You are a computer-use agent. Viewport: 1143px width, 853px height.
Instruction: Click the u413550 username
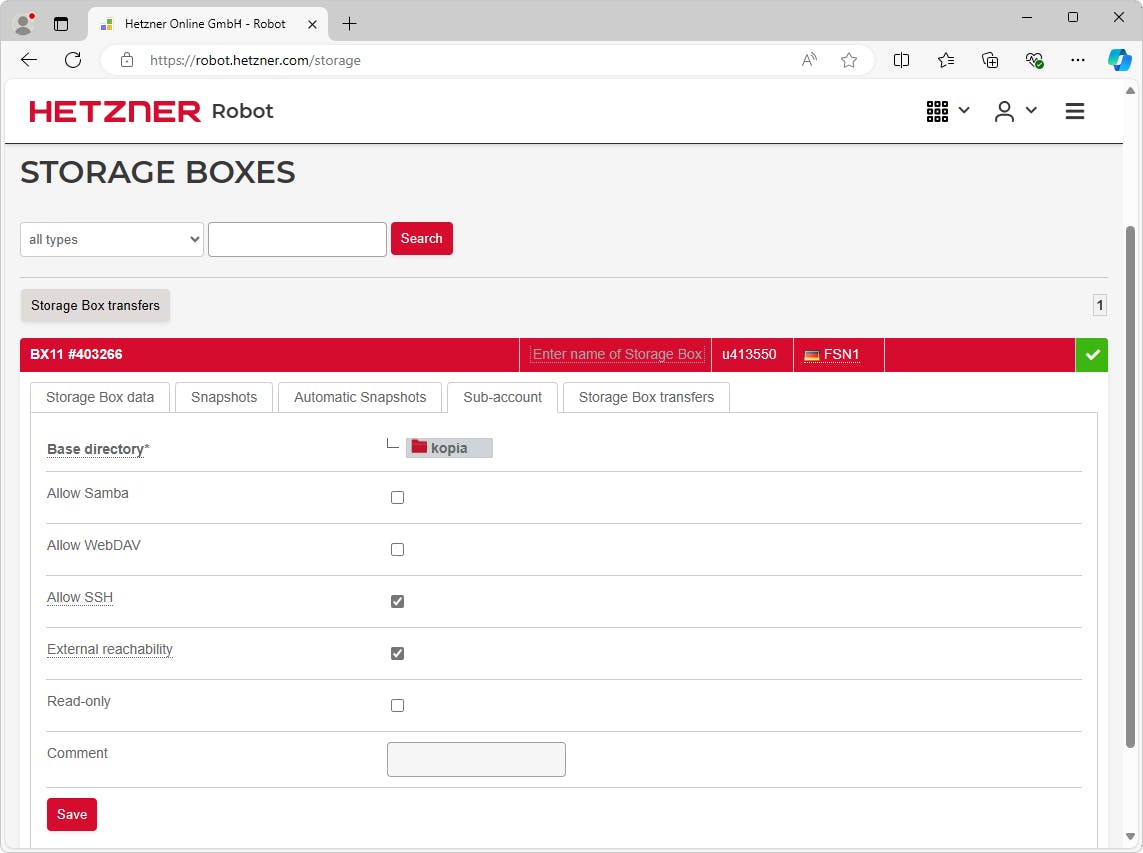[x=749, y=354]
